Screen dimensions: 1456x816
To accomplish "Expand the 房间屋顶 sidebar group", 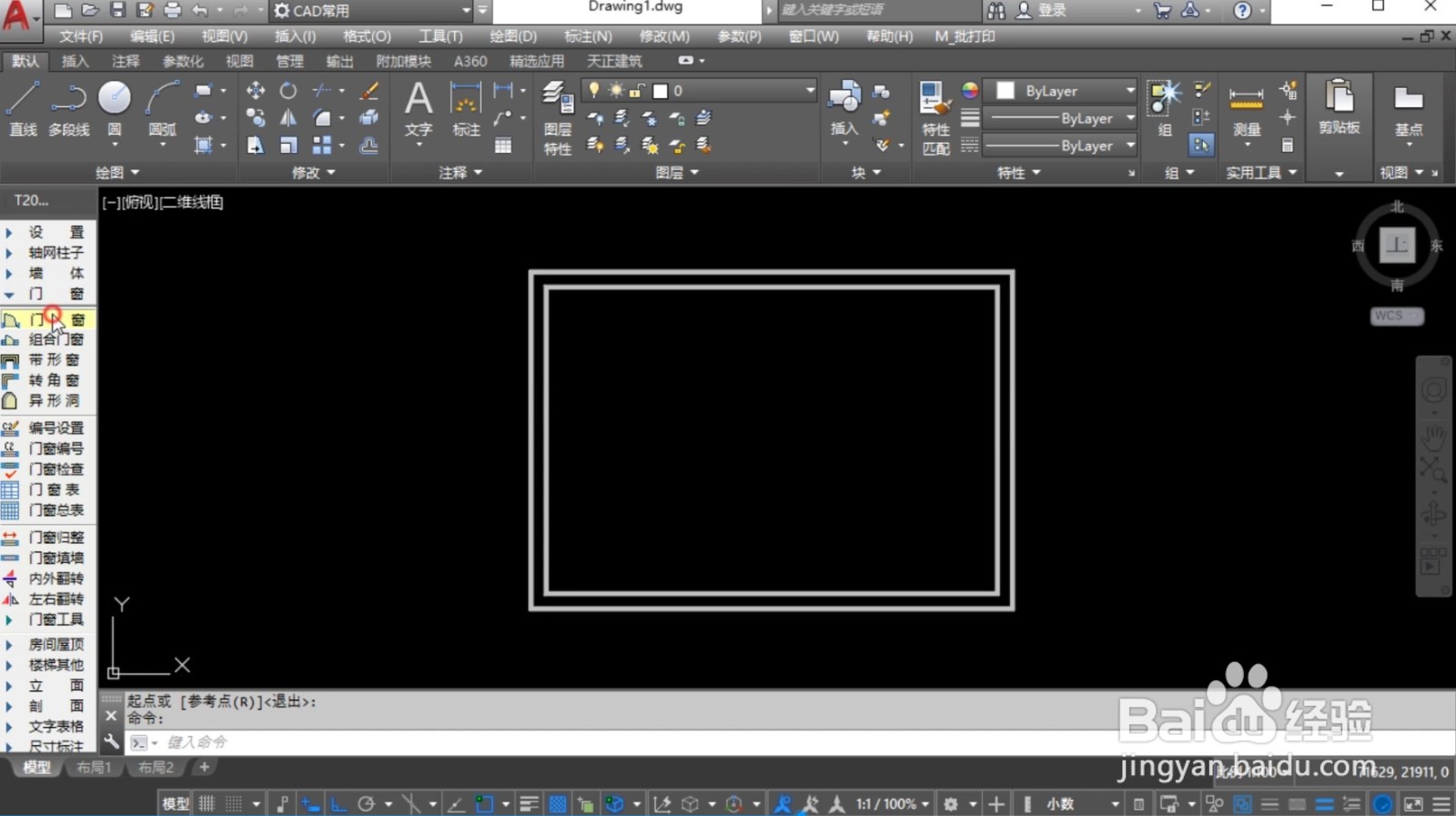I will point(47,644).
